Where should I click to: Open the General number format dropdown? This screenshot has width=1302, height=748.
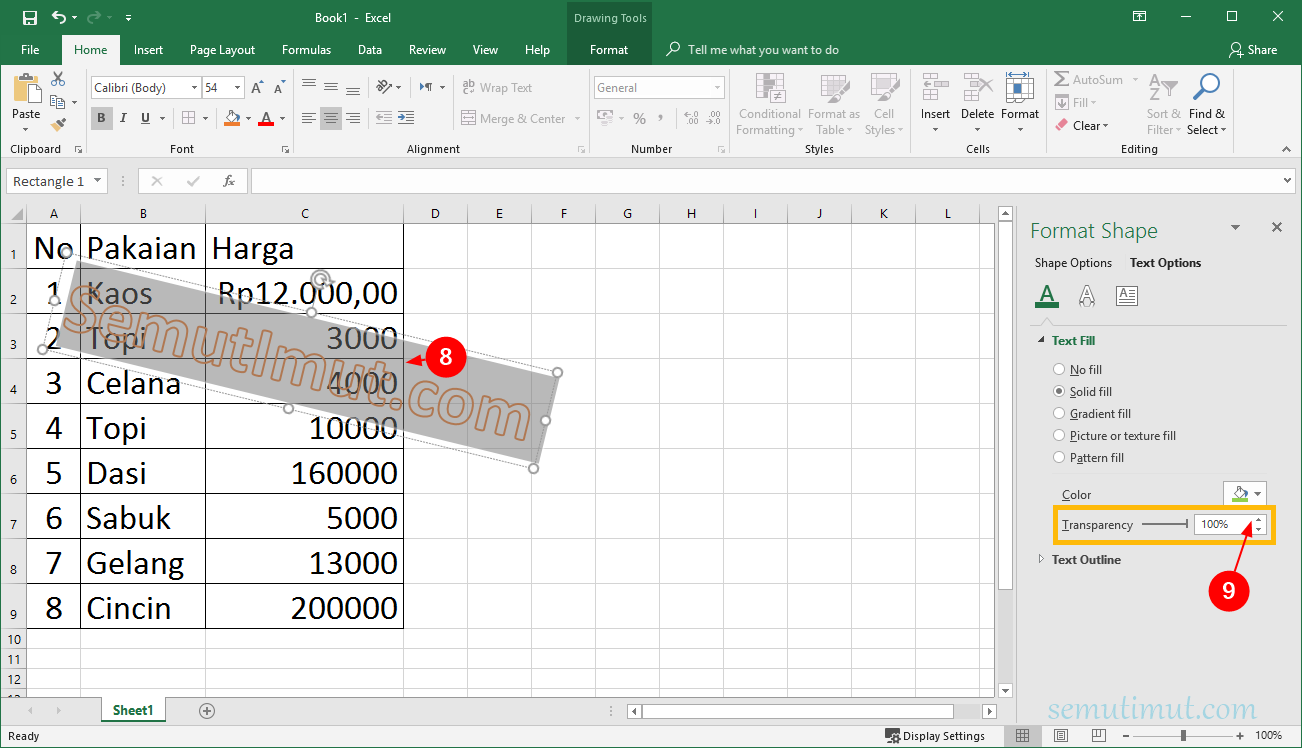point(717,88)
